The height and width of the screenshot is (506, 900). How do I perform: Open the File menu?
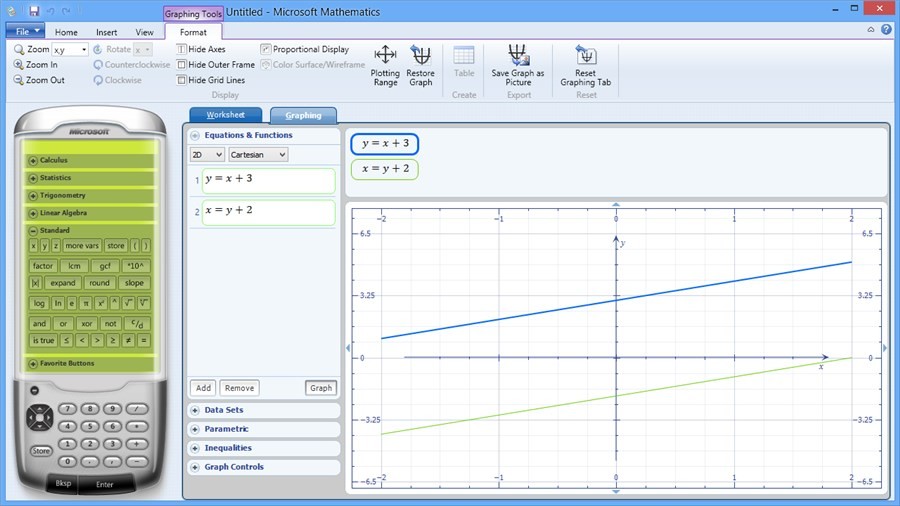(26, 31)
